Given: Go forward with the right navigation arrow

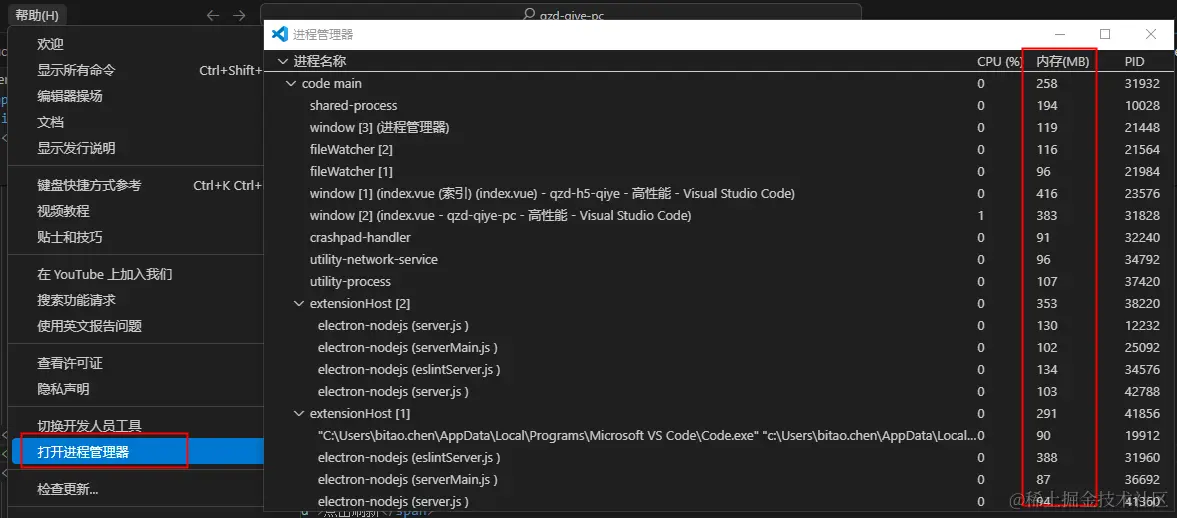Looking at the screenshot, I should coord(239,15).
